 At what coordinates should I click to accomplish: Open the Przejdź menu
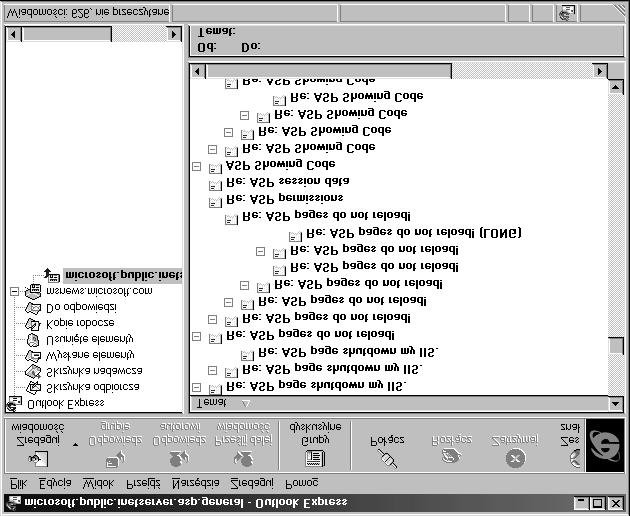[143, 483]
